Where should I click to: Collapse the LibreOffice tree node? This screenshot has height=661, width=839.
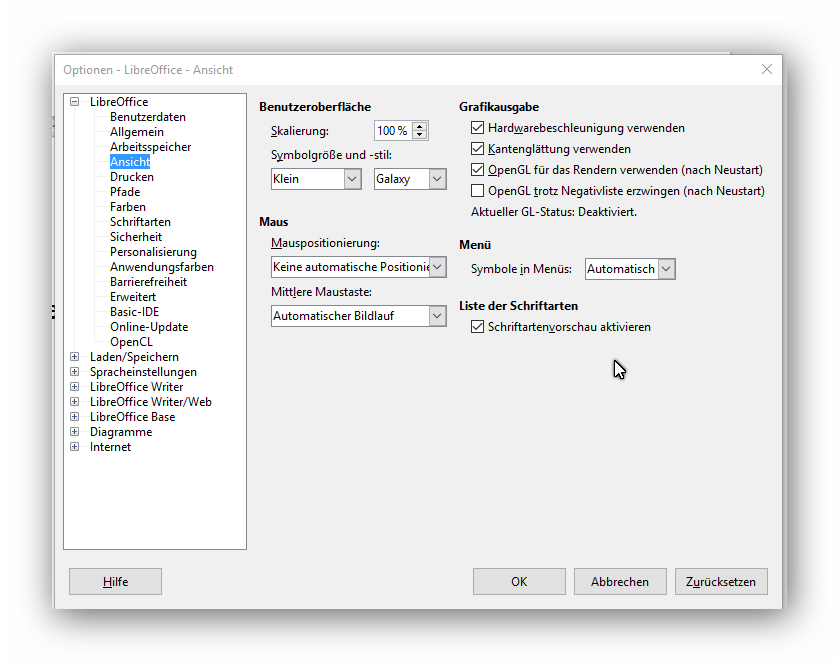(75, 102)
